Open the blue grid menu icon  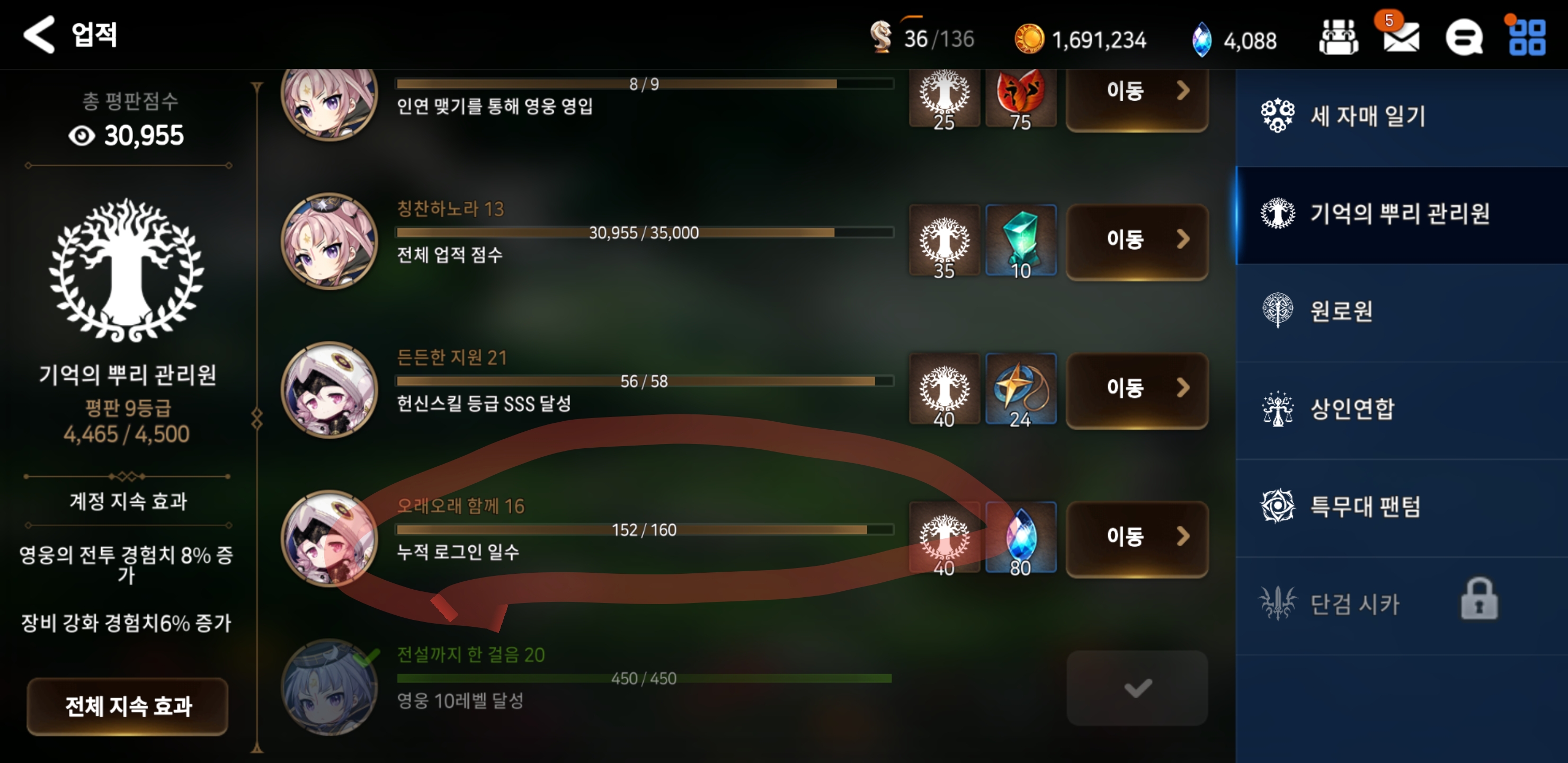coord(1527,38)
